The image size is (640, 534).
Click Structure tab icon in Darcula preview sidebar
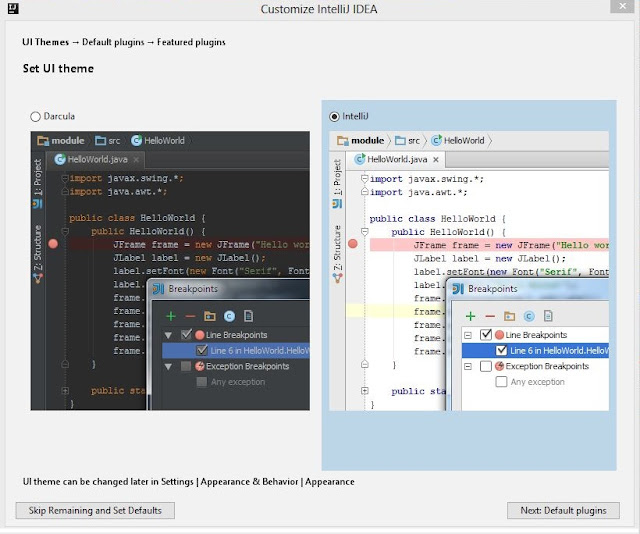[x=38, y=278]
